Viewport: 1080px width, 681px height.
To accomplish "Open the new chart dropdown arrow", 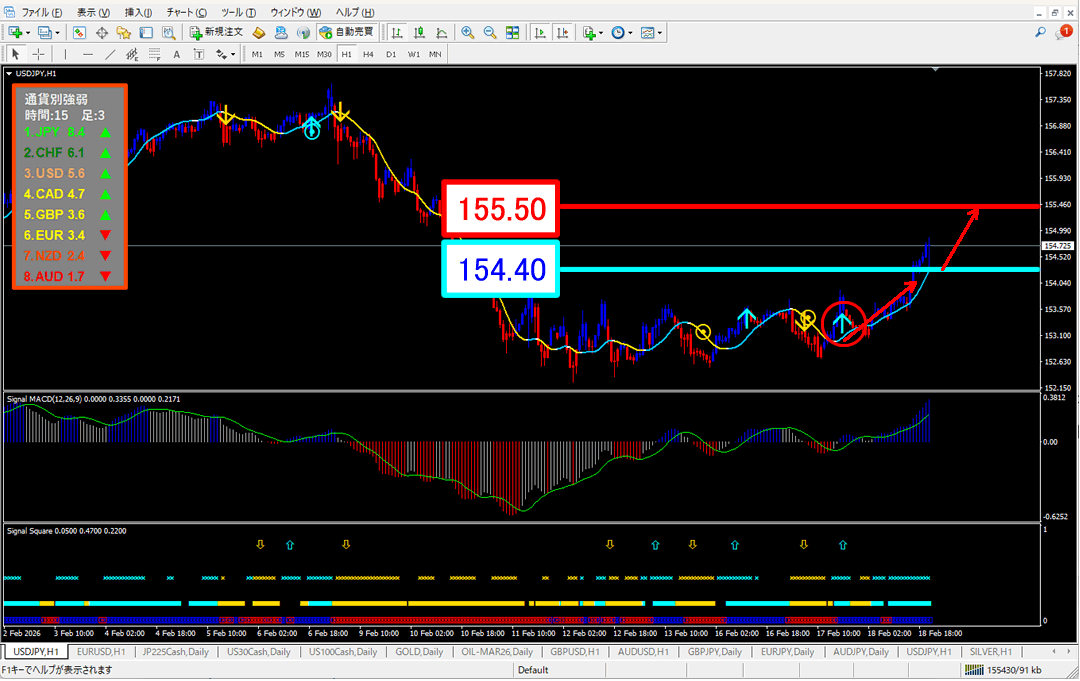I will pos(28,32).
